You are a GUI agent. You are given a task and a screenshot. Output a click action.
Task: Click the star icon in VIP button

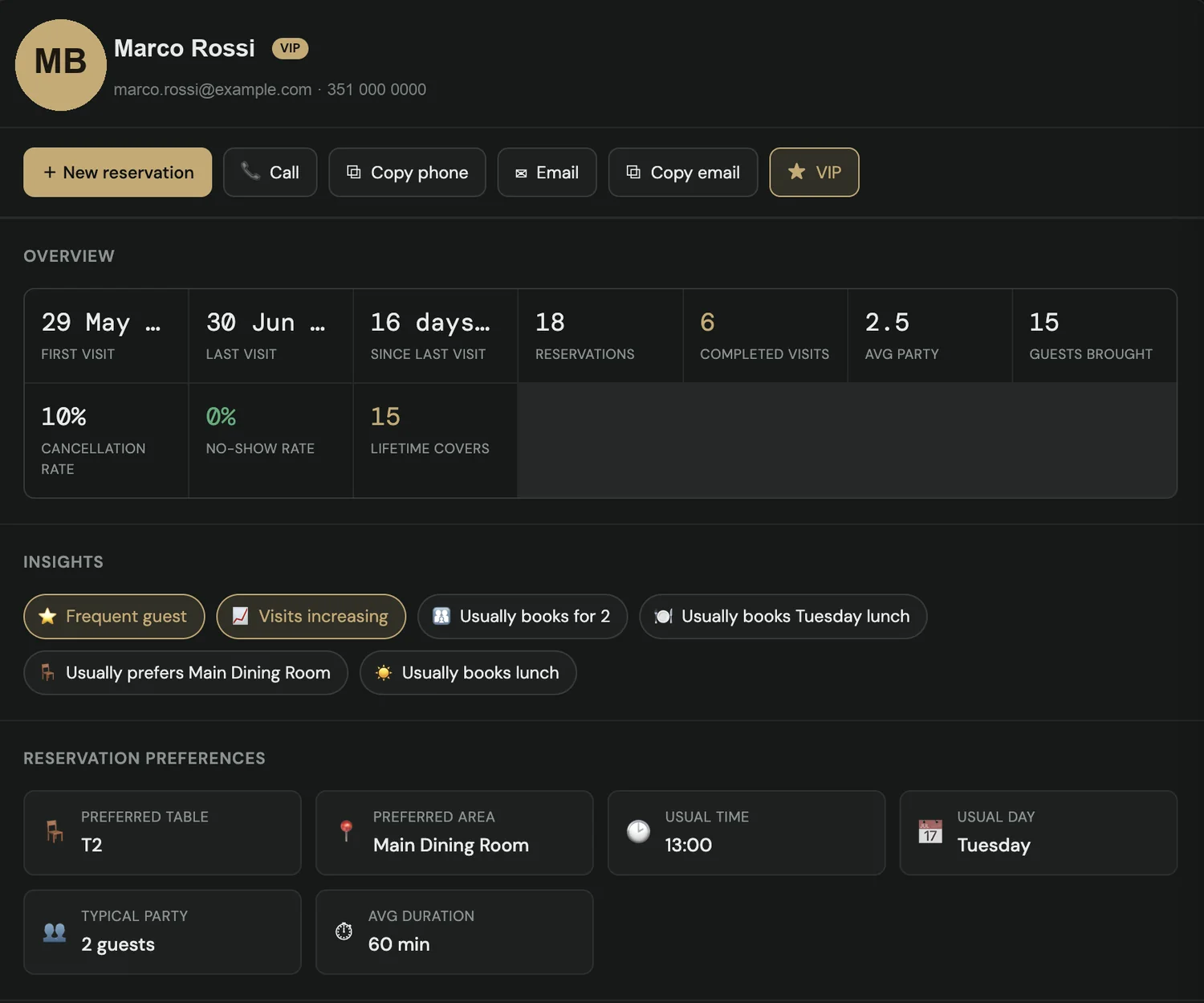point(796,171)
